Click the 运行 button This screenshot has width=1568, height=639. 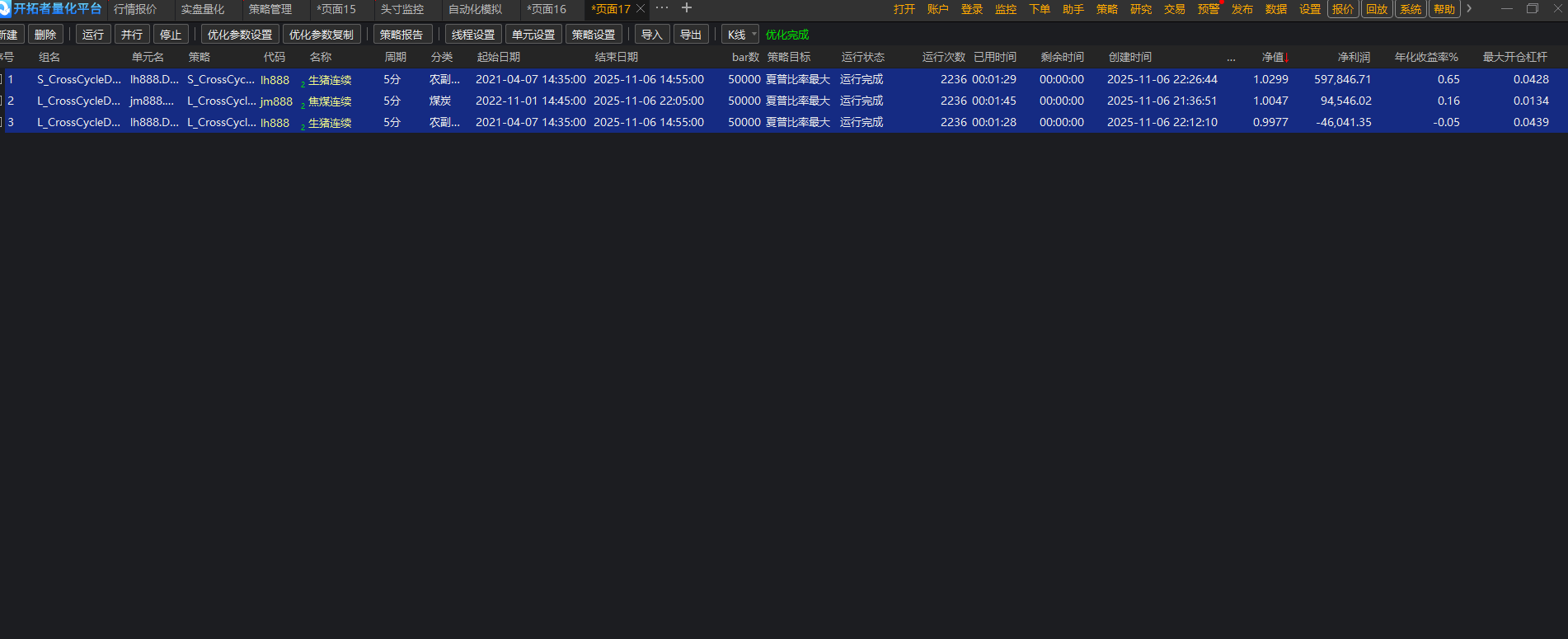click(93, 35)
